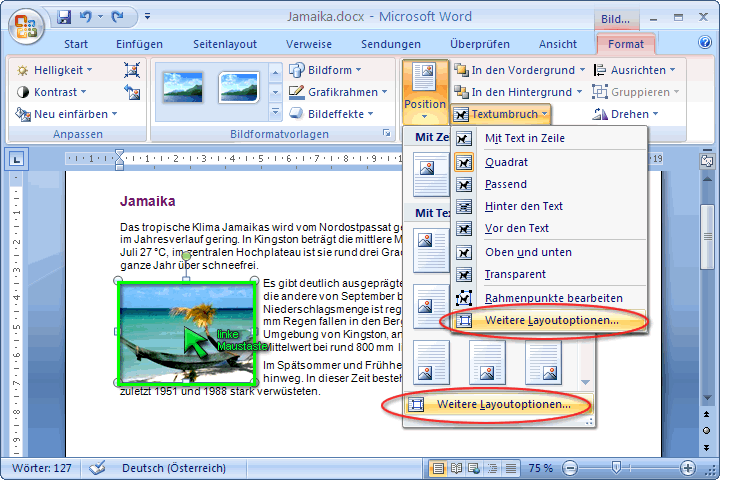Image resolution: width=730 pixels, height=480 pixels.
Task: Choose Quadrat text wrapping option
Action: pos(506,162)
